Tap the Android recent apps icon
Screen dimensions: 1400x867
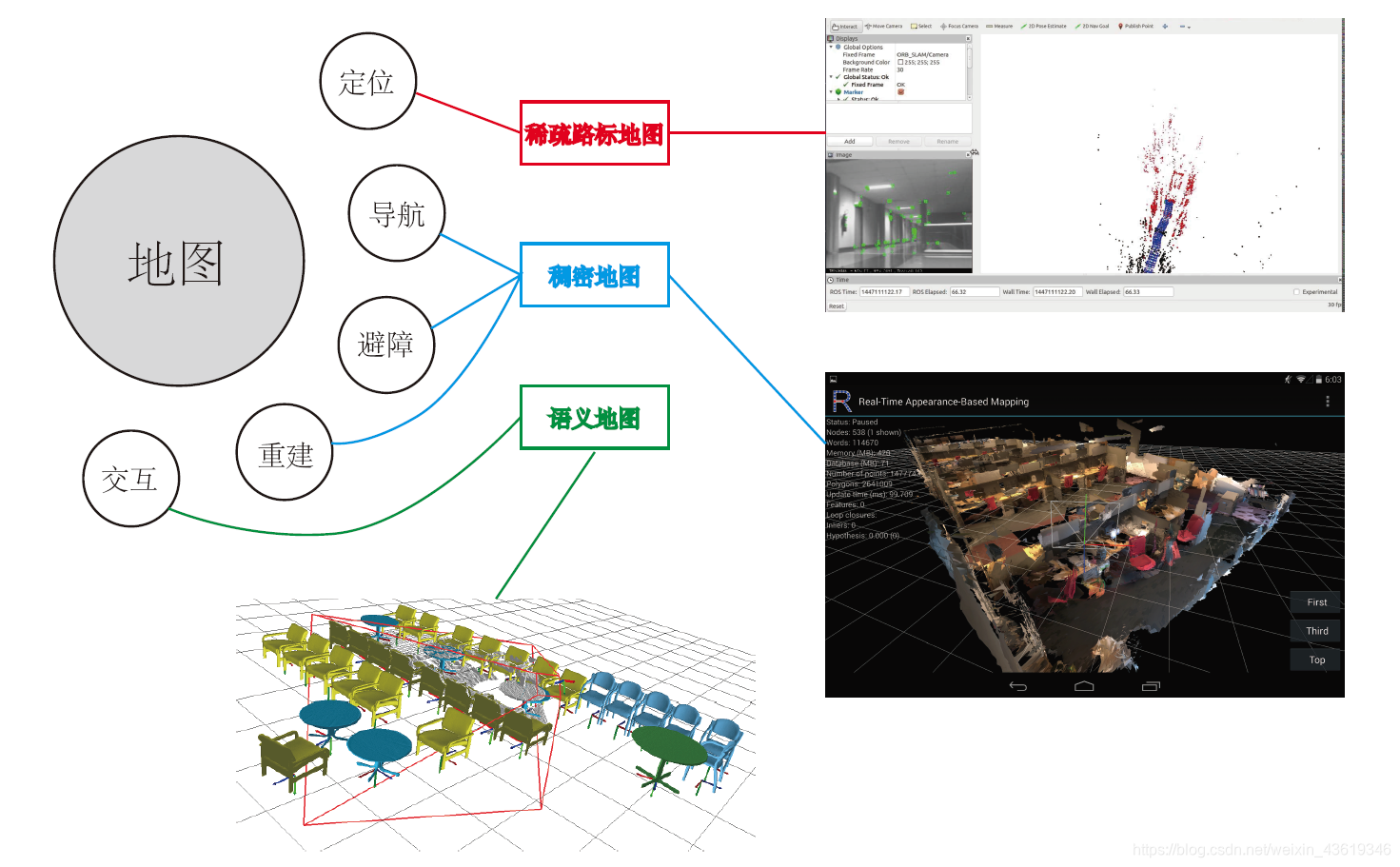click(1151, 686)
